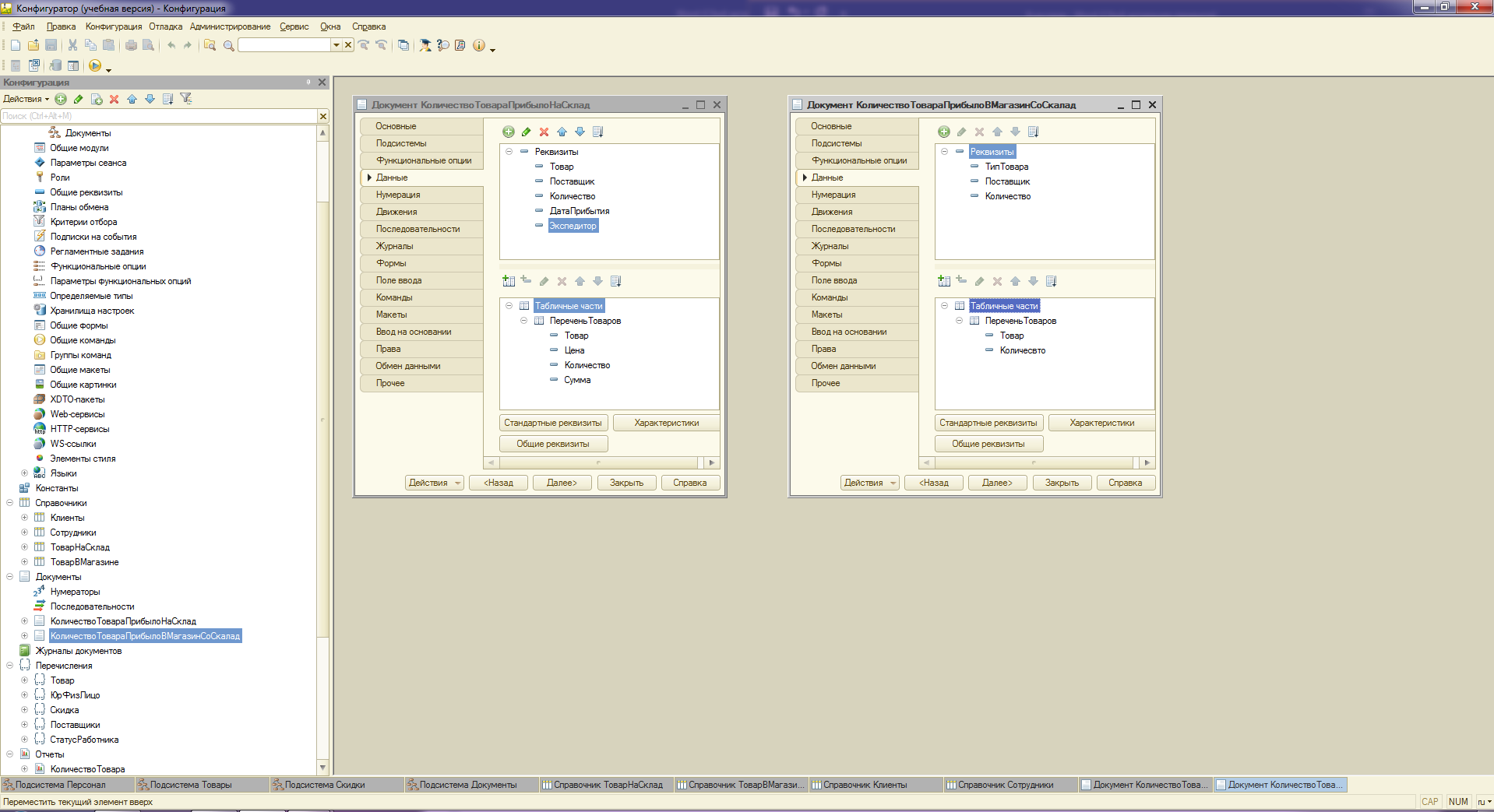Click the help info icon in main toolbar
1494x812 pixels.
(x=479, y=45)
